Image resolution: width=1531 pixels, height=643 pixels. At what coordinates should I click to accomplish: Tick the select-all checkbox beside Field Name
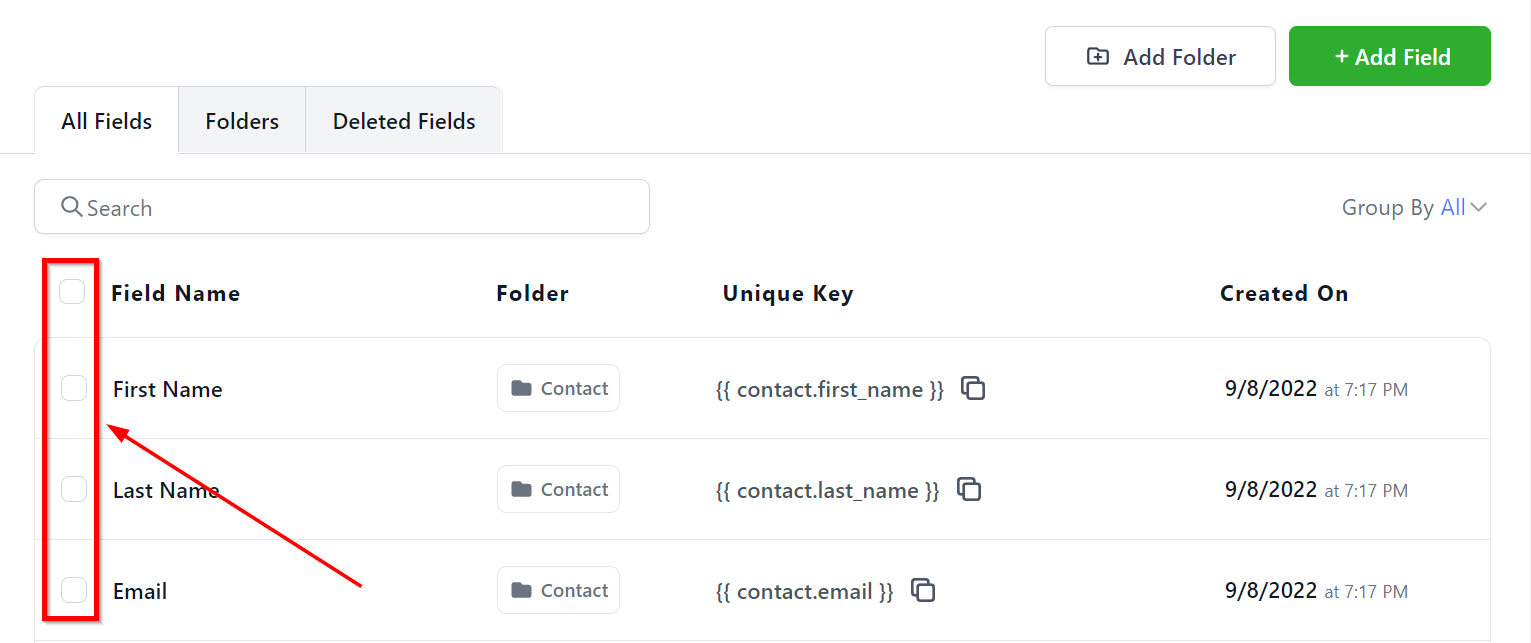tap(72, 292)
